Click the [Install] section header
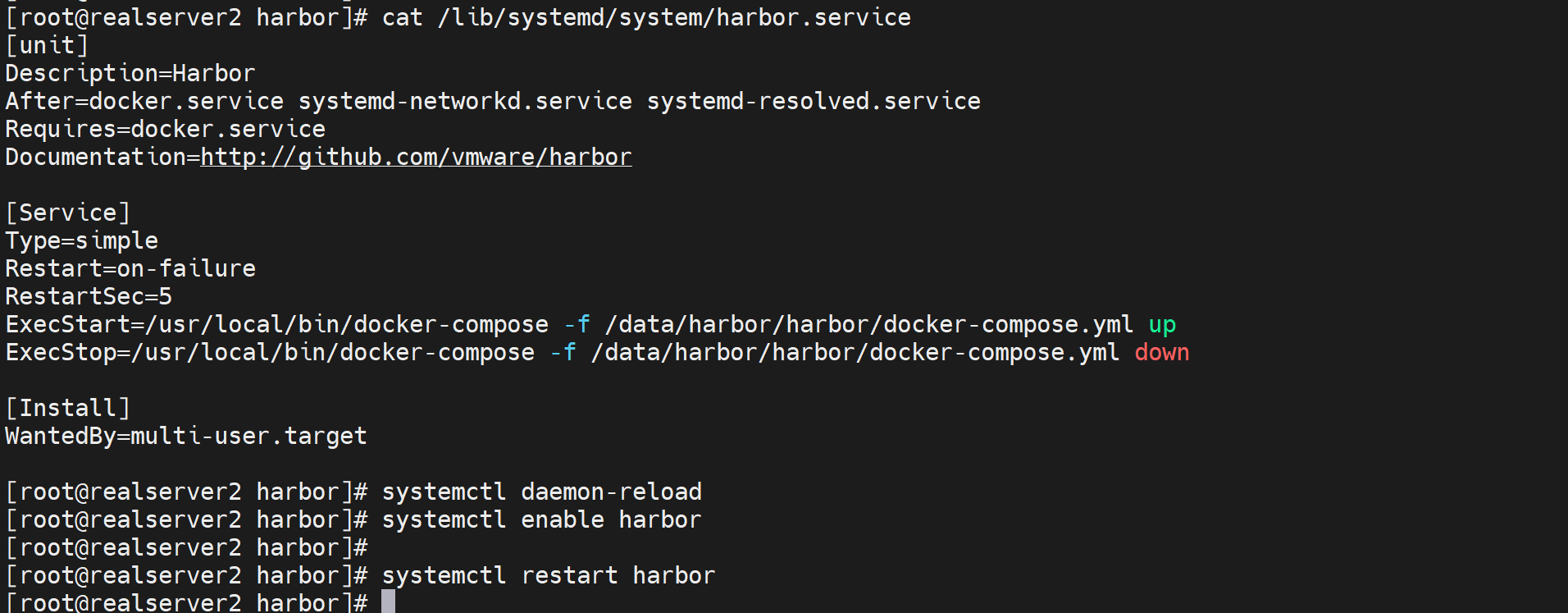Viewport: 1568px width, 613px height. coord(67,408)
